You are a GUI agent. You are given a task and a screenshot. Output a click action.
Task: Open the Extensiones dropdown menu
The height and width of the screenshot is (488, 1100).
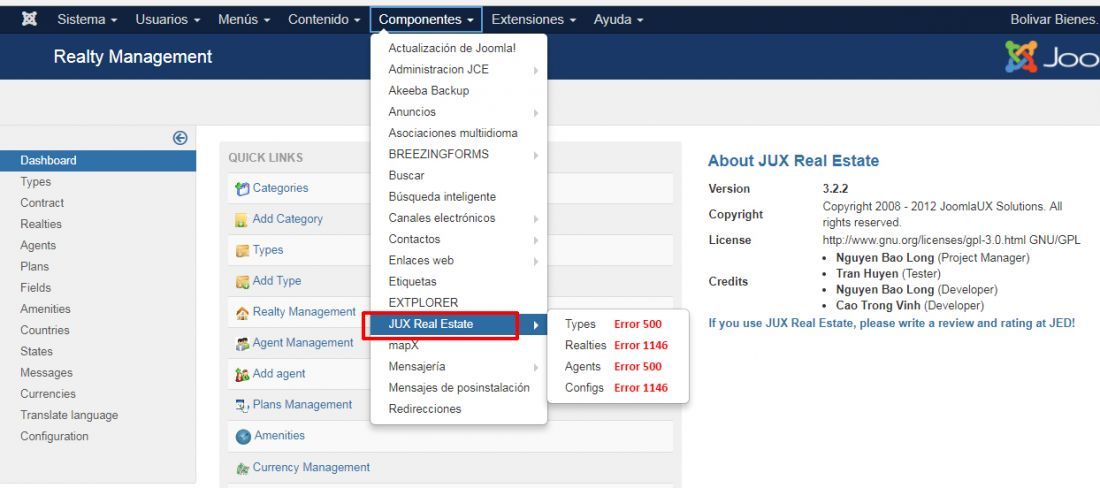coord(534,20)
